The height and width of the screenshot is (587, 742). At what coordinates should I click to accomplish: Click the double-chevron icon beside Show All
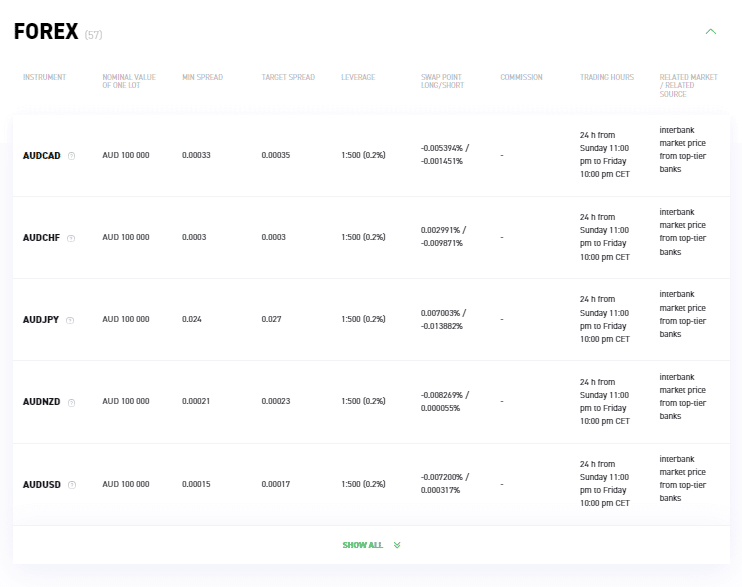(x=397, y=545)
